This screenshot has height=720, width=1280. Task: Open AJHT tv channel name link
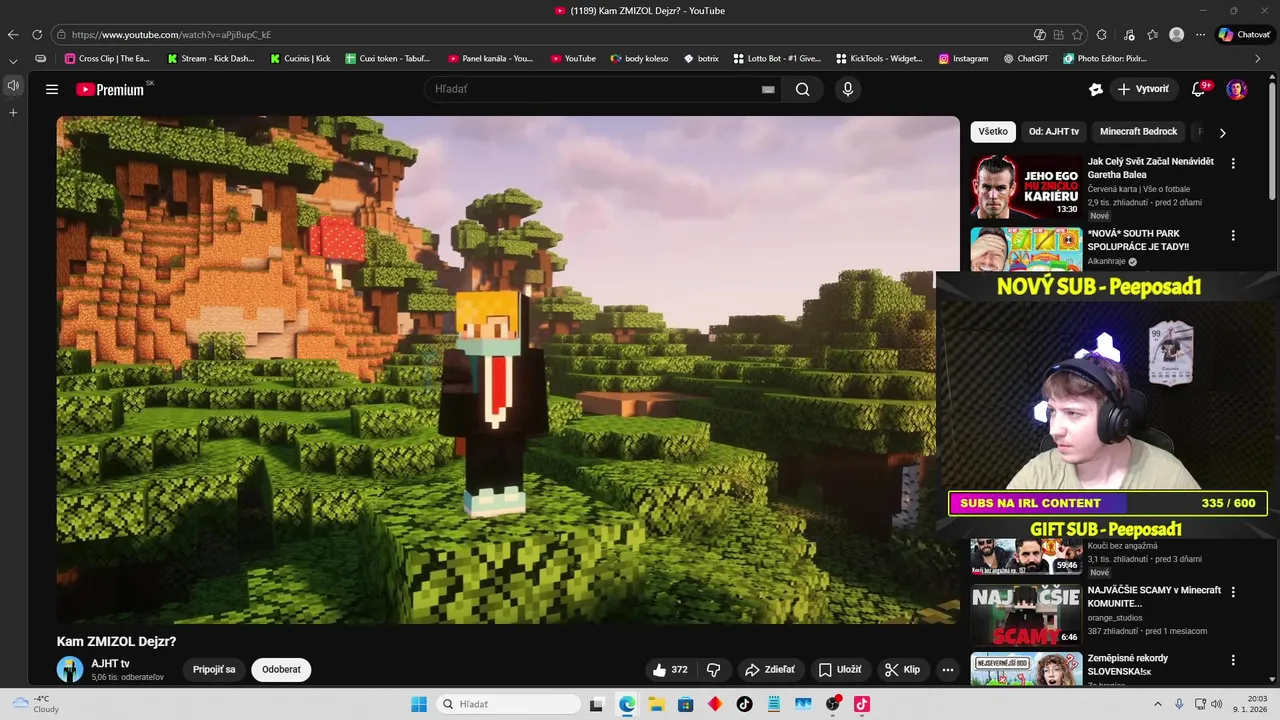(110, 663)
